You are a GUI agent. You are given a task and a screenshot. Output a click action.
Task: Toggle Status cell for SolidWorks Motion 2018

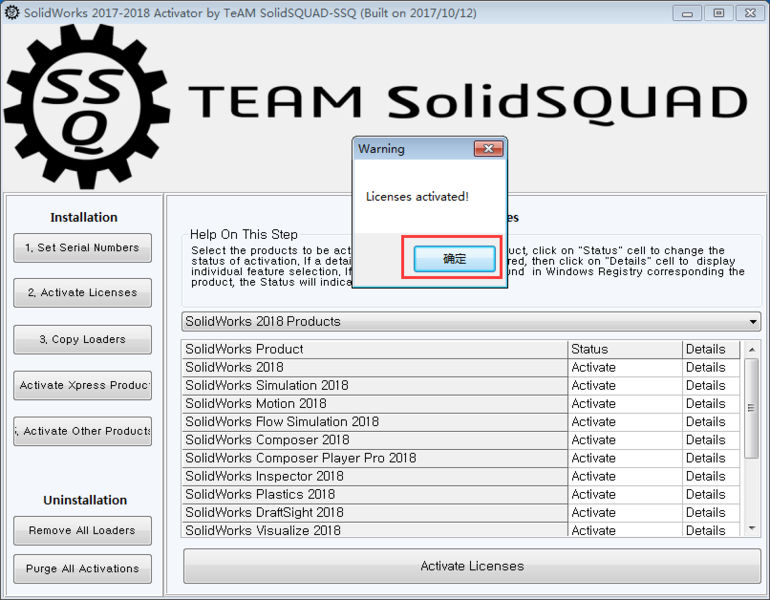625,404
